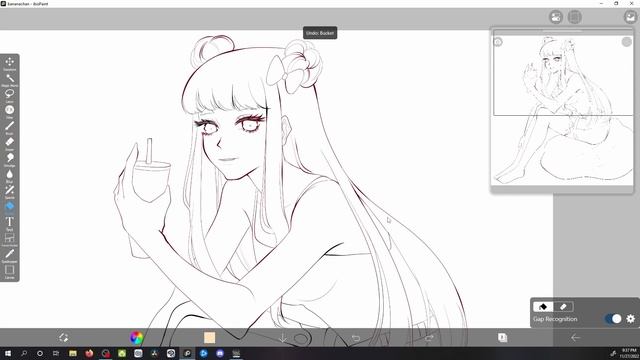Select the eraser mode button in bucket panel
Image resolution: width=640 pixels, height=360 pixels.
pyautogui.click(x=563, y=307)
